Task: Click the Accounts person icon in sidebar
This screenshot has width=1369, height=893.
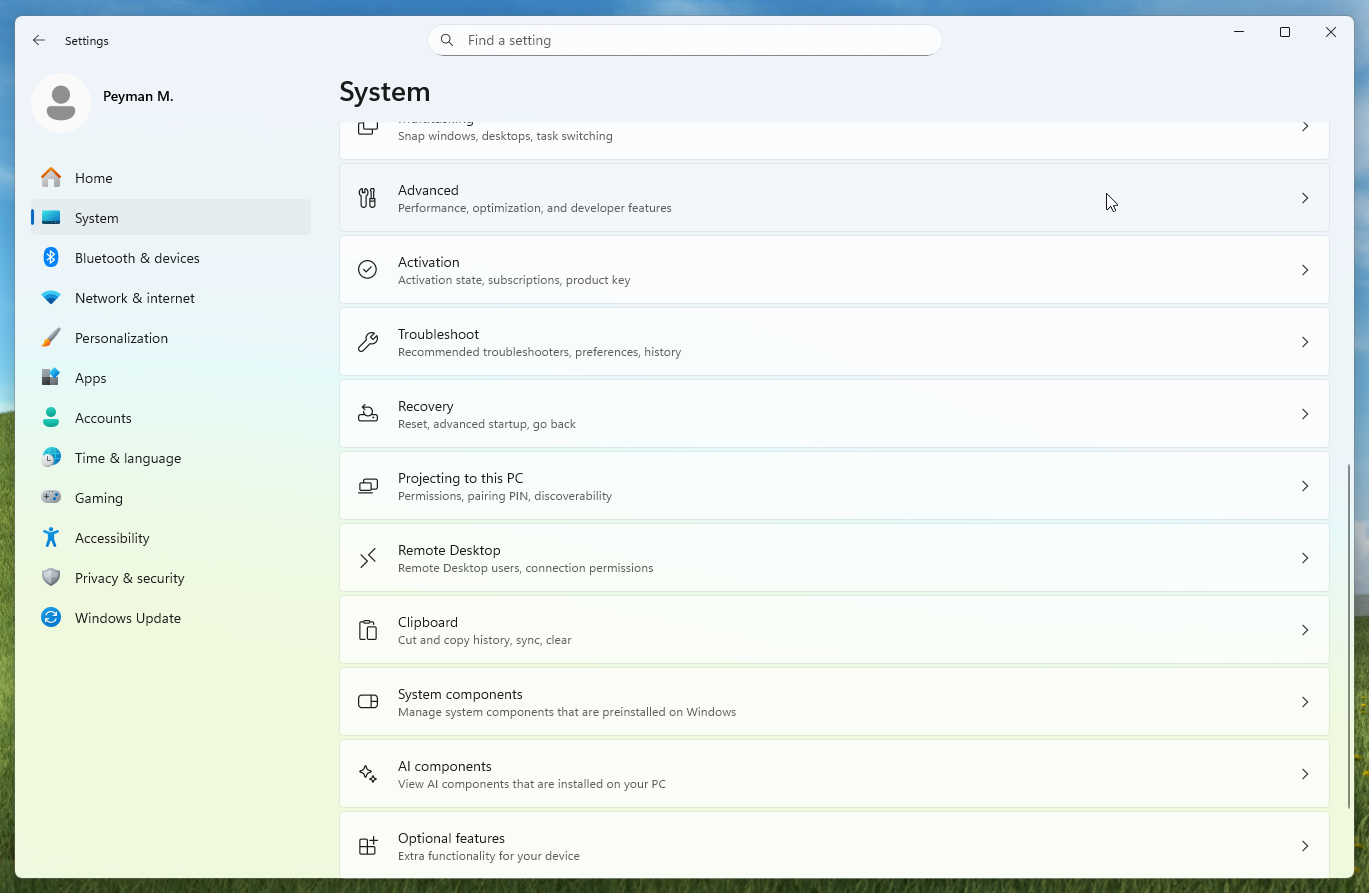Action: [51, 418]
